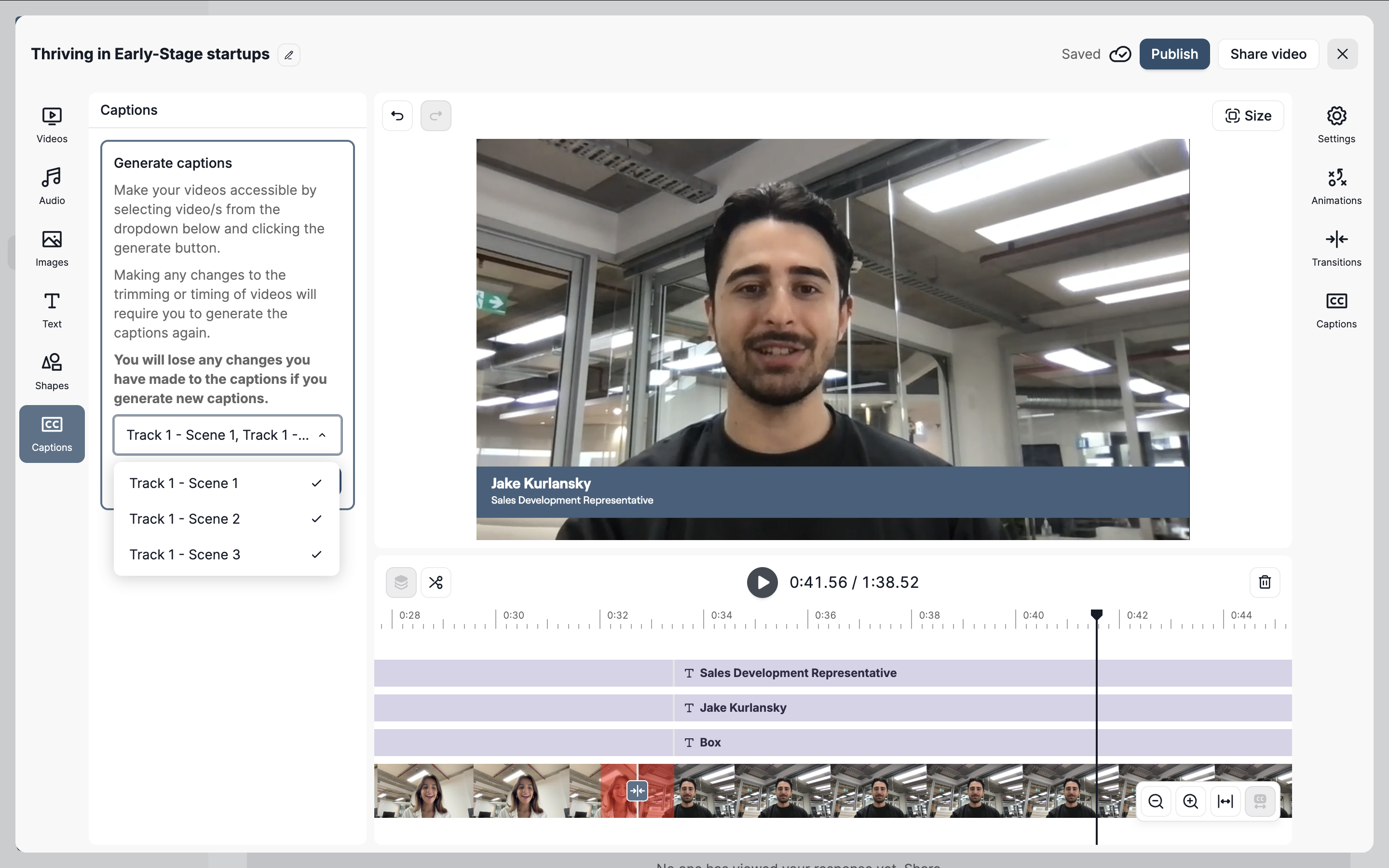Delete selected item with trash icon
This screenshot has width=1389, height=868.
(1265, 582)
